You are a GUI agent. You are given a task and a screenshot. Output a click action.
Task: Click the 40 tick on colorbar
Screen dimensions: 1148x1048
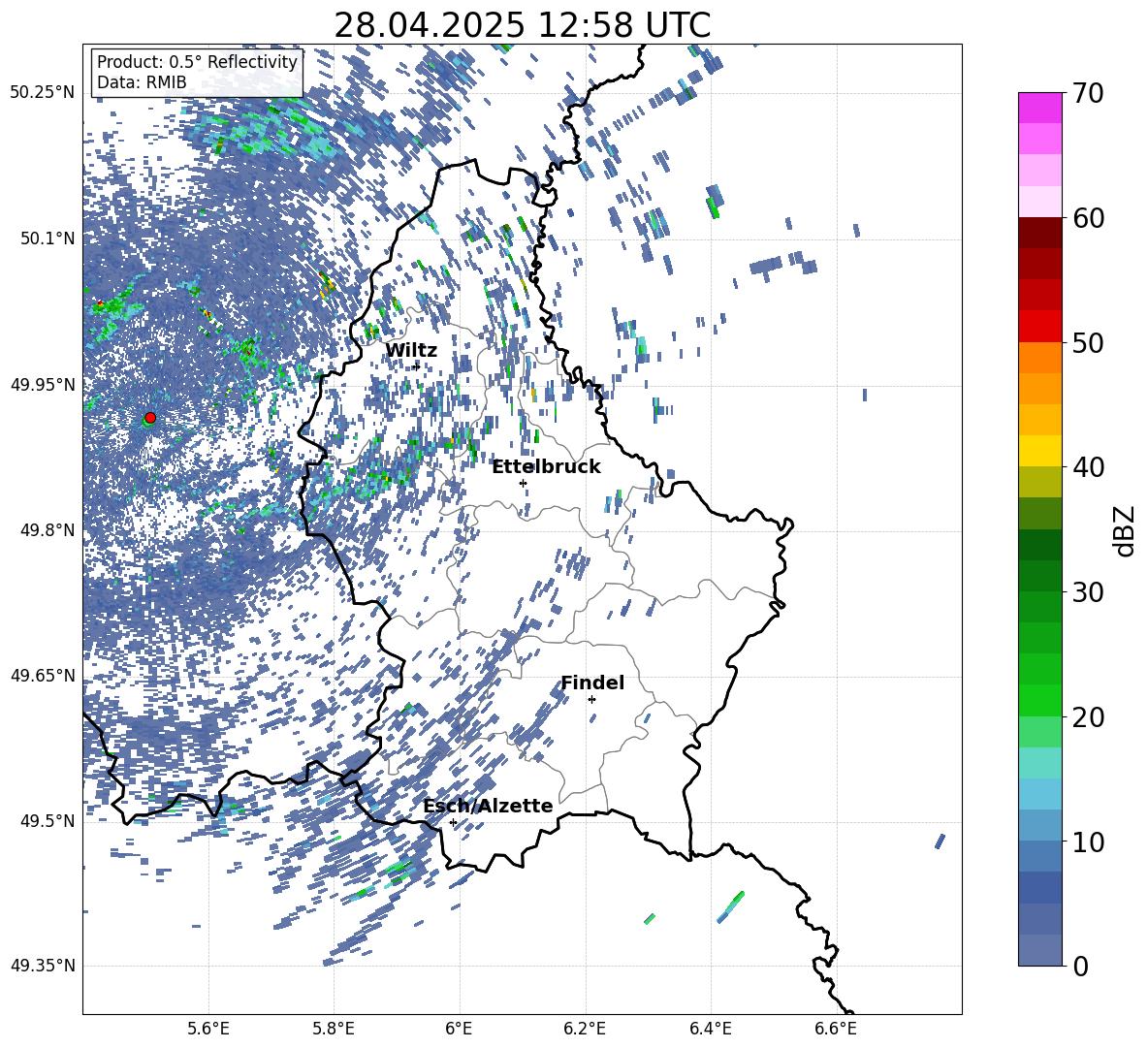1088,467
